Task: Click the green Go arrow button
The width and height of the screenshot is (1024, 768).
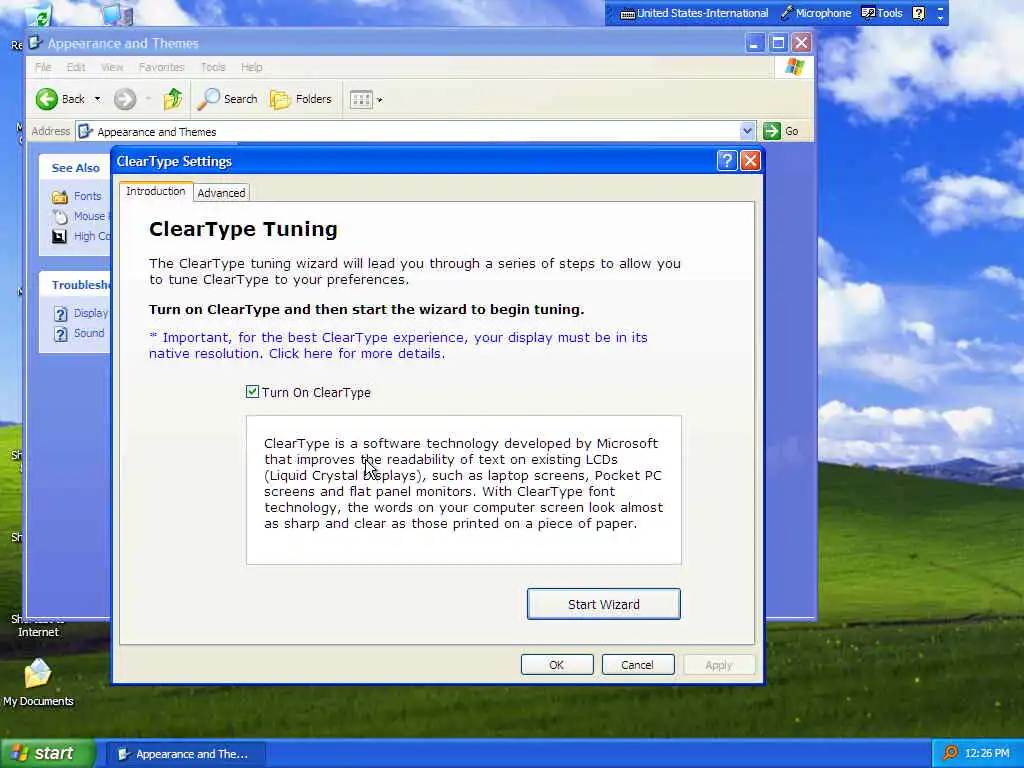Action: (772, 131)
